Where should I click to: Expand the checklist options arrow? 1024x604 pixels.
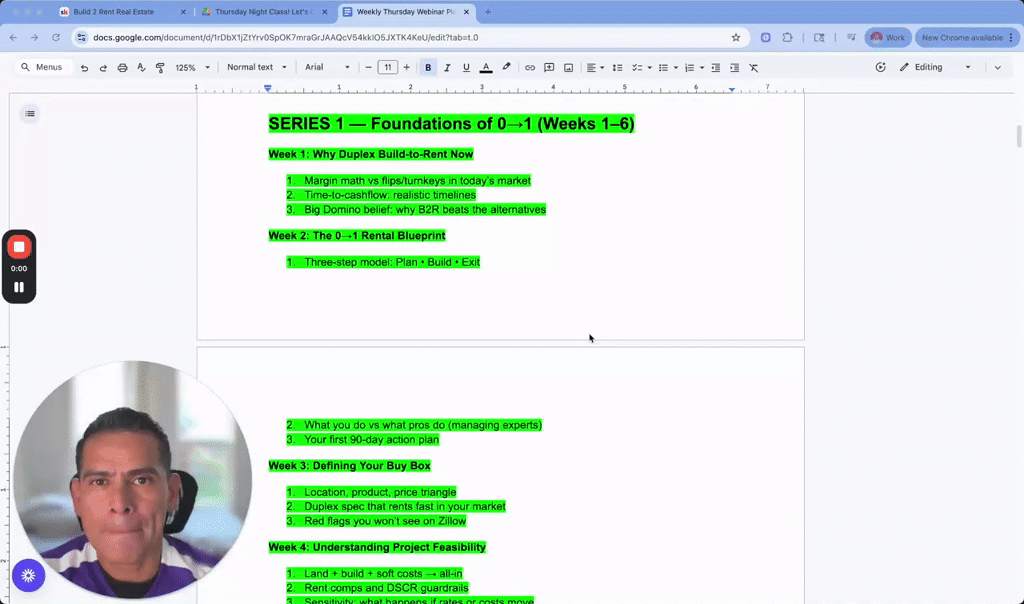pos(649,67)
